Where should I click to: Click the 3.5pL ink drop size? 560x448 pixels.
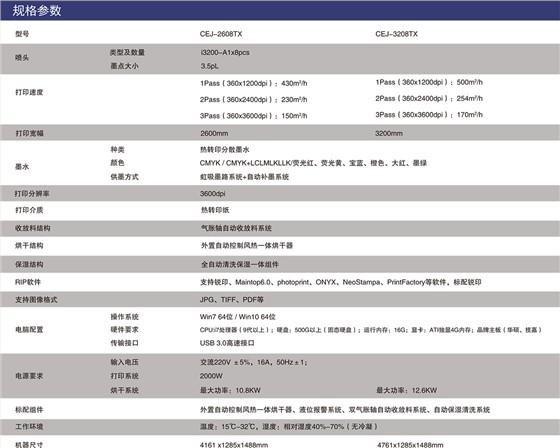pos(210,66)
